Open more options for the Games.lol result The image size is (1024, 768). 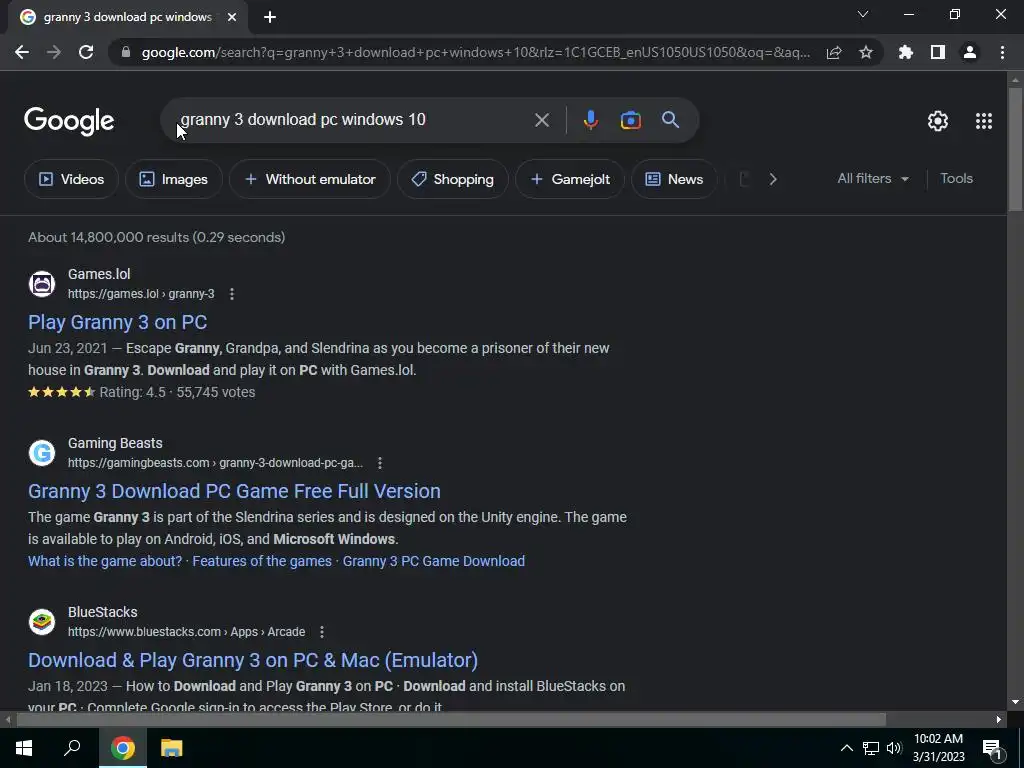232,294
